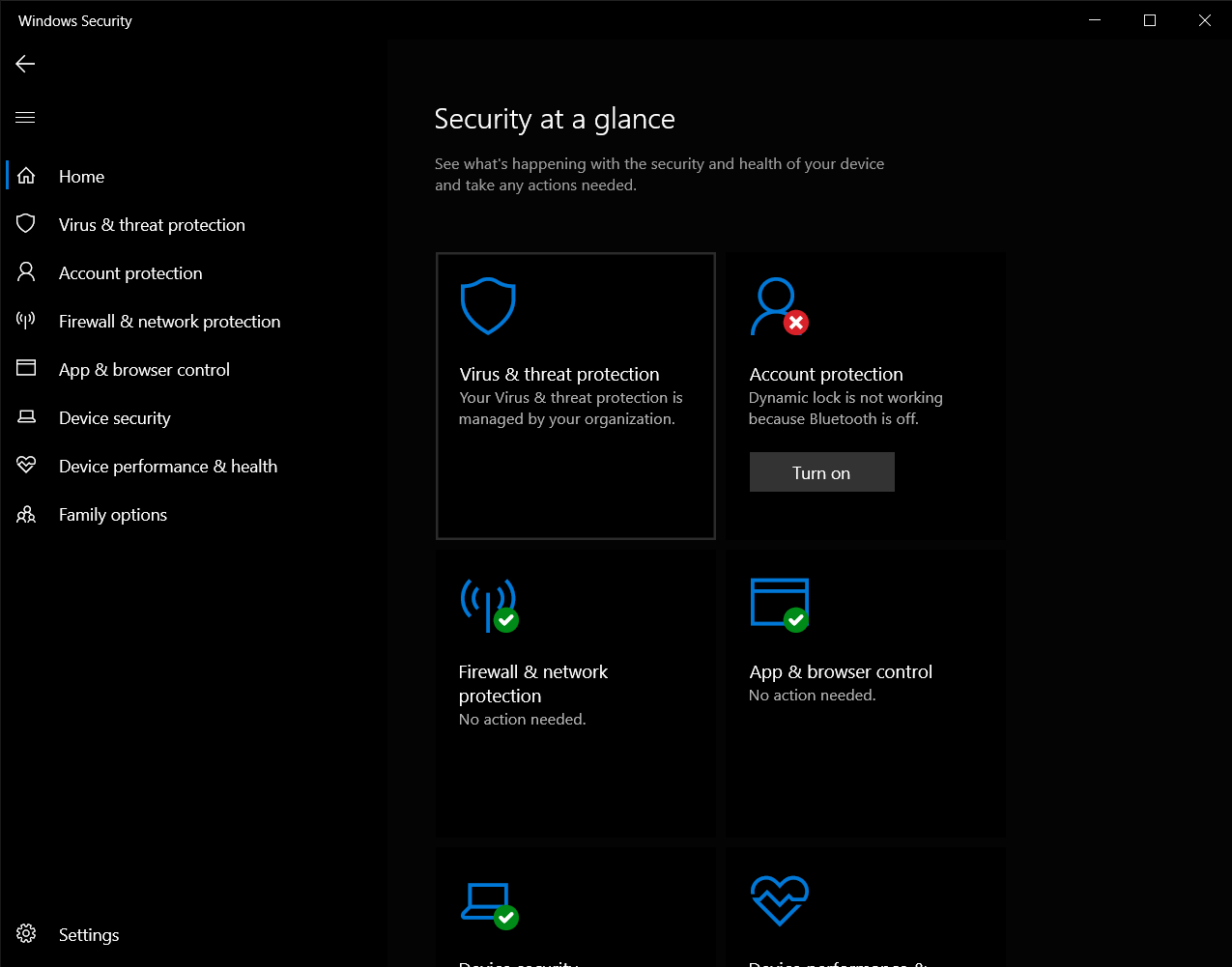Open the Virus & threat protection tile
Screen dimensions: 1232x967
[575, 396]
